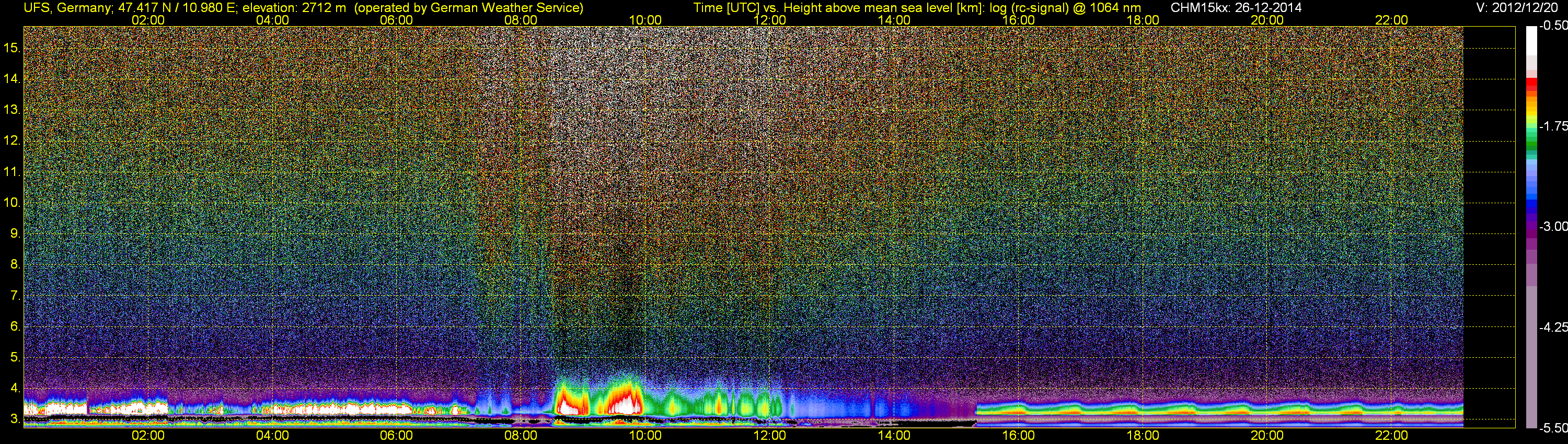Click the '13.' height axis label
The width and height of the screenshot is (1568, 444).
11,110
